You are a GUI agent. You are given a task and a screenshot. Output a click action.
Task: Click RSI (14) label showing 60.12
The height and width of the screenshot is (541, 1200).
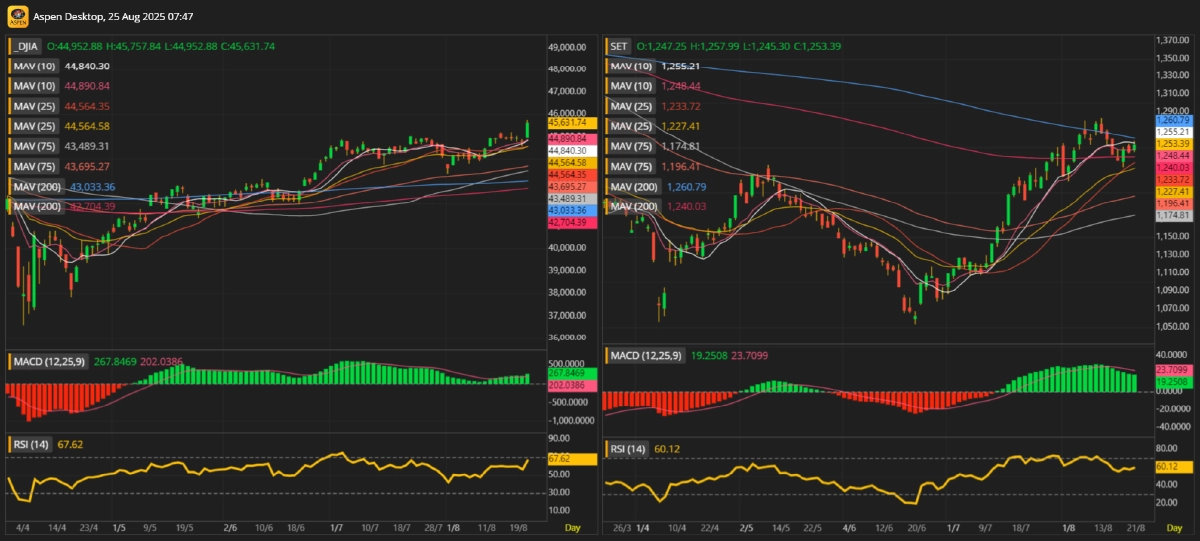click(x=629, y=449)
